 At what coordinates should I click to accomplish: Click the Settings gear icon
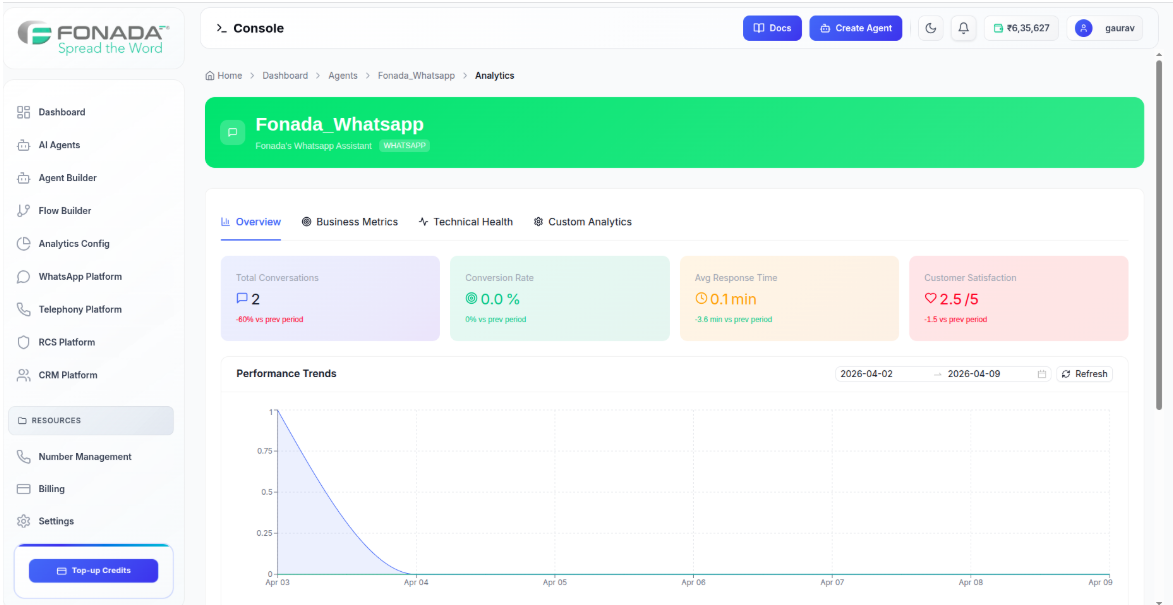[x=23, y=521]
